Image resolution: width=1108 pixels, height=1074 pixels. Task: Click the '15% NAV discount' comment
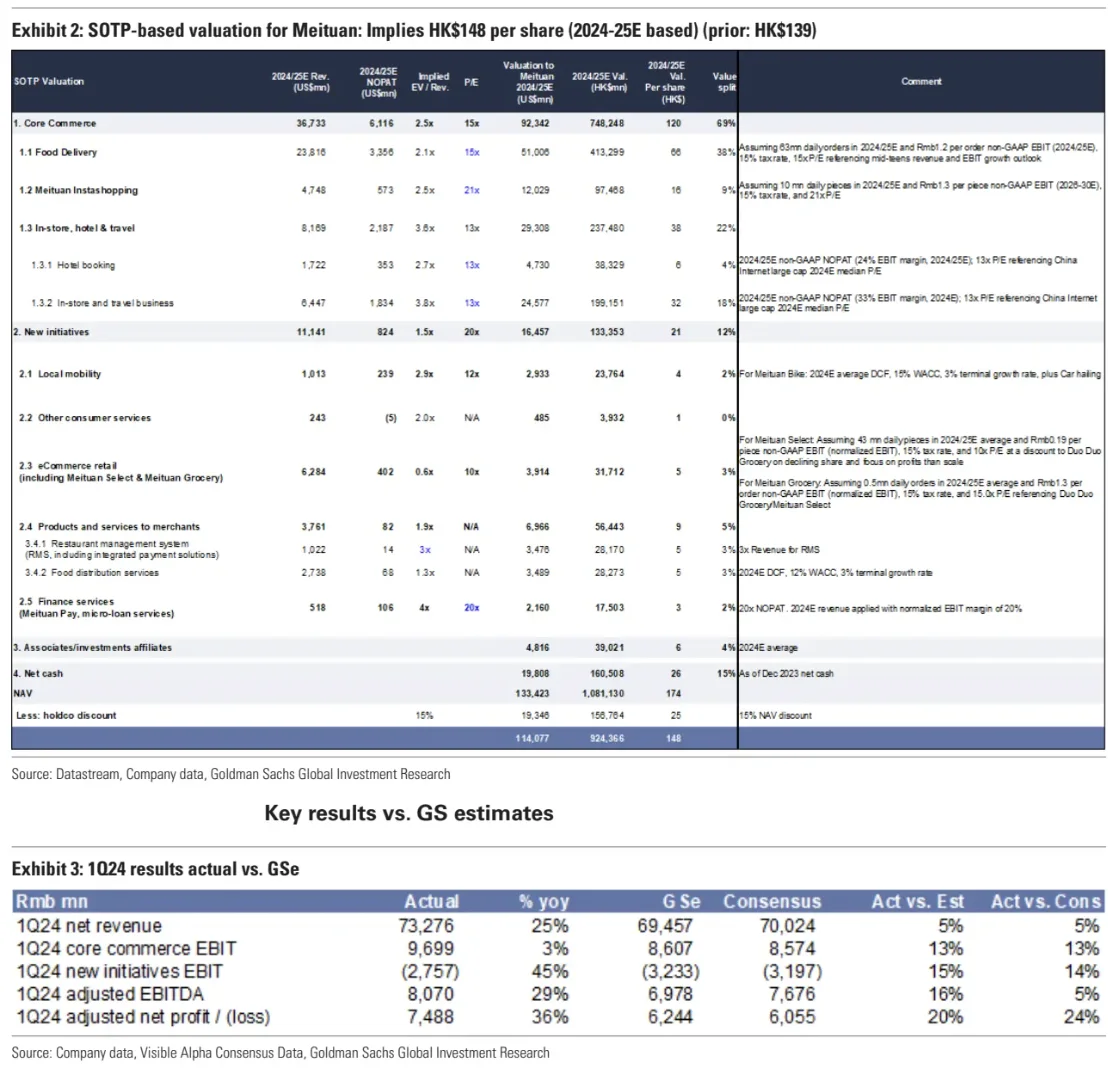coord(775,715)
